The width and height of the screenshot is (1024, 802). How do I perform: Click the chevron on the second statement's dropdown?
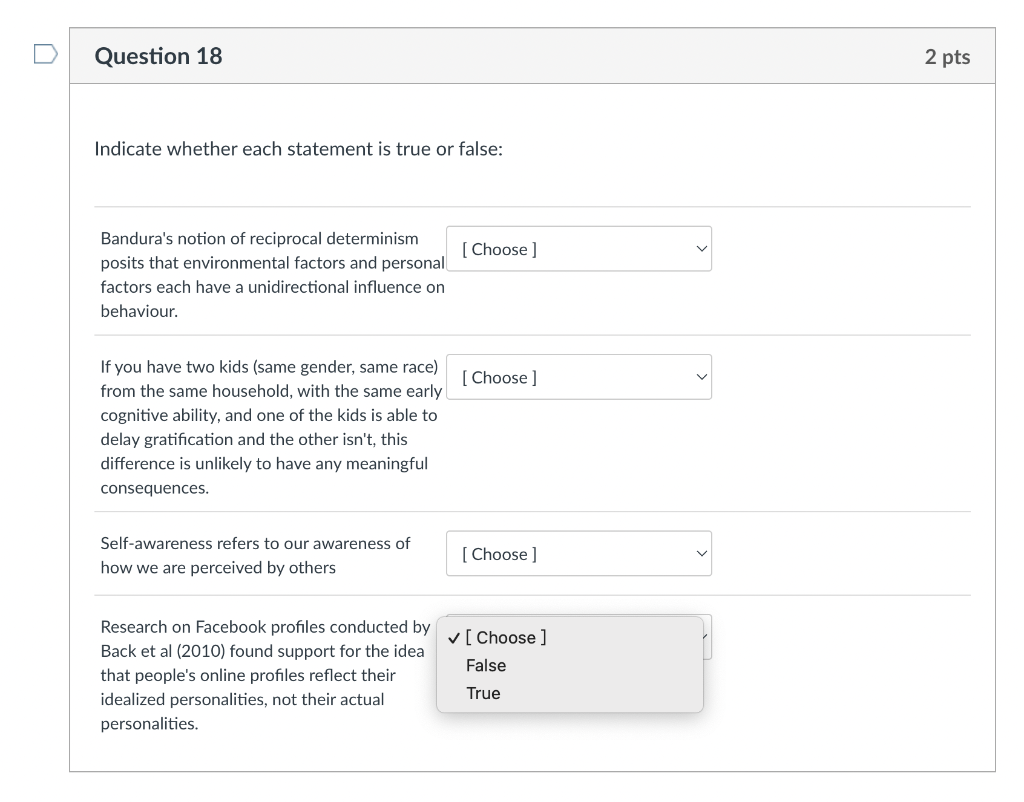pos(701,377)
